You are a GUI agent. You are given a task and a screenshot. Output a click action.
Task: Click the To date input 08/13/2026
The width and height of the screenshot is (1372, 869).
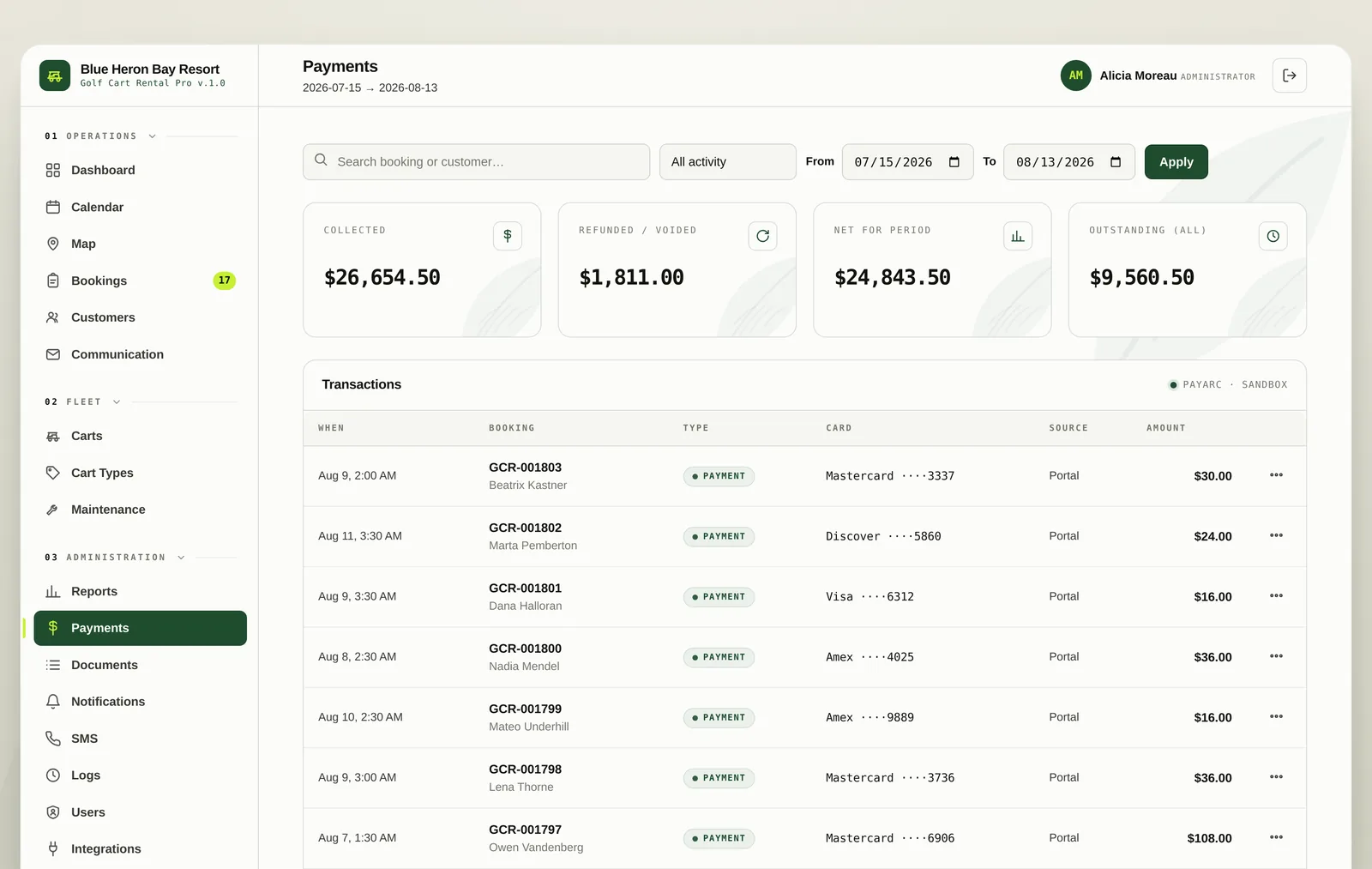click(x=1068, y=162)
